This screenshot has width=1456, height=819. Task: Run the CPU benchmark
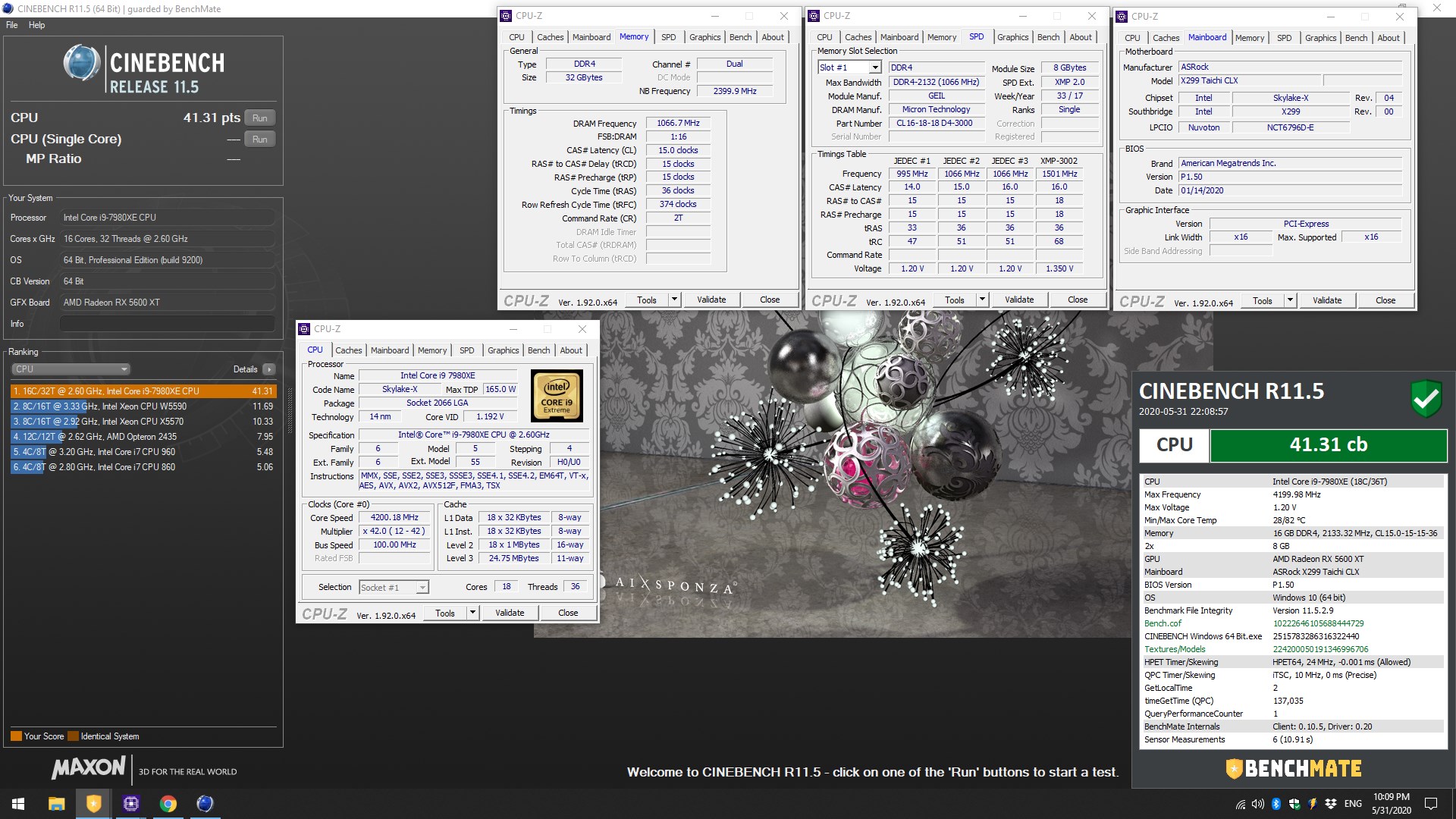click(x=259, y=118)
